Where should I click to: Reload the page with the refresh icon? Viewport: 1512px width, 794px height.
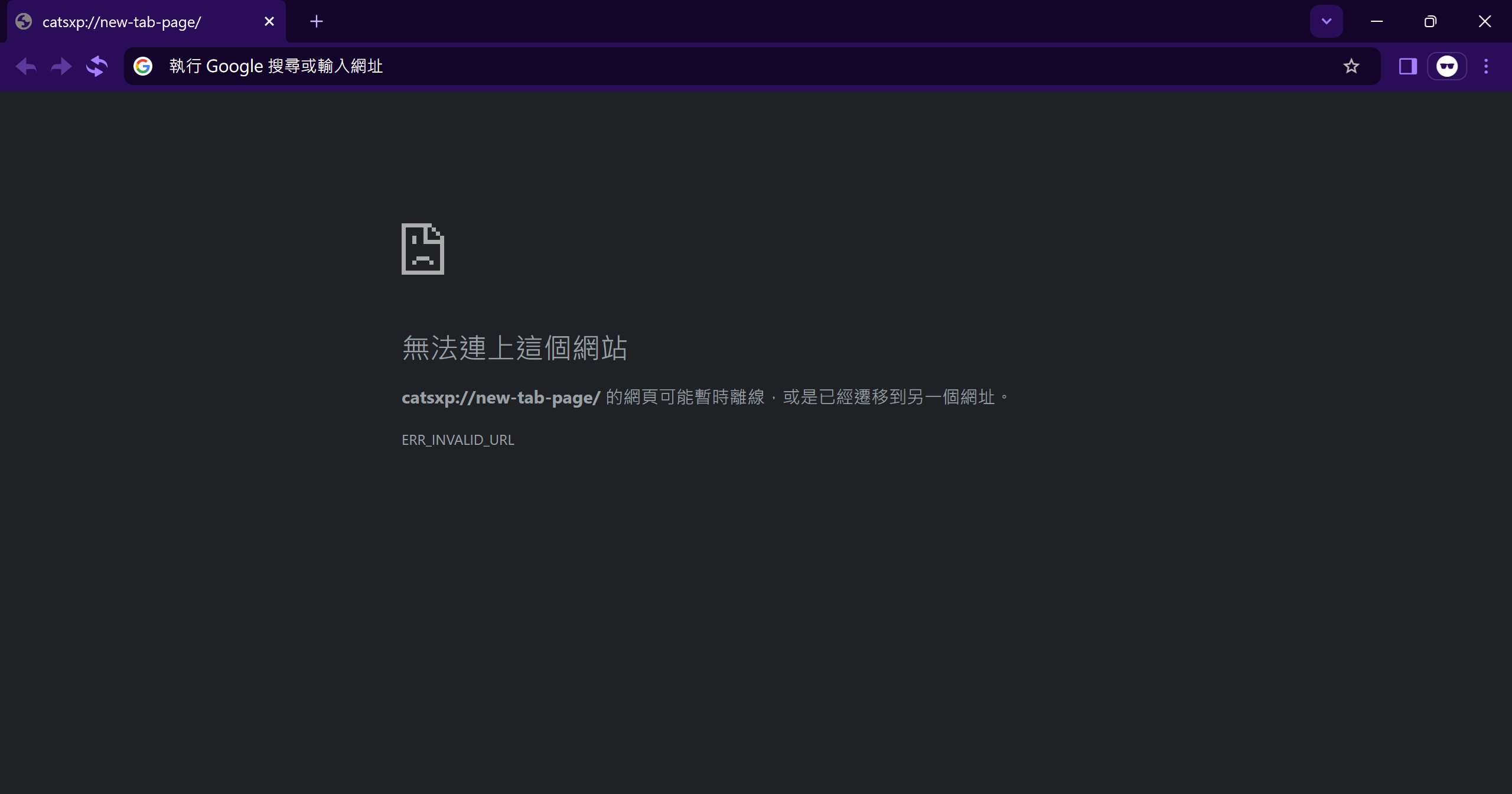(97, 66)
